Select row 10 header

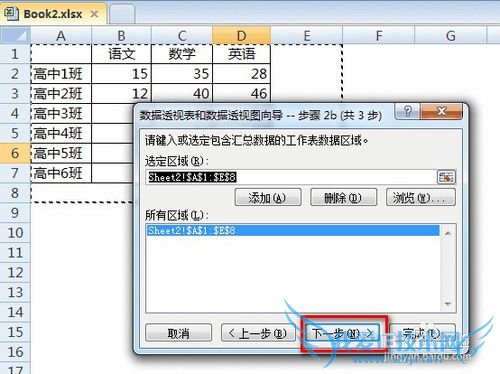click(15, 233)
